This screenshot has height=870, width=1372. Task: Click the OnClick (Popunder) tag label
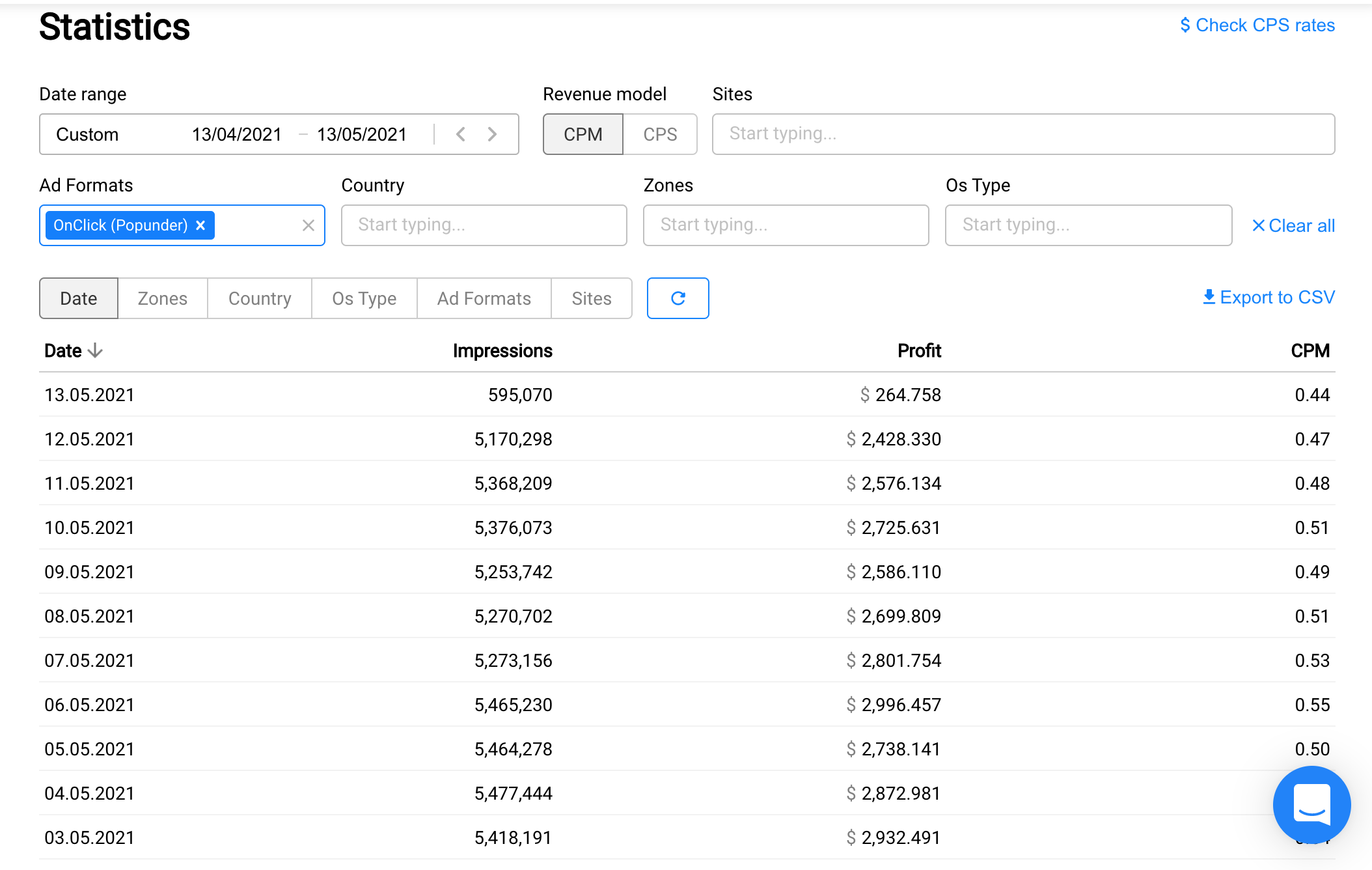(x=120, y=225)
